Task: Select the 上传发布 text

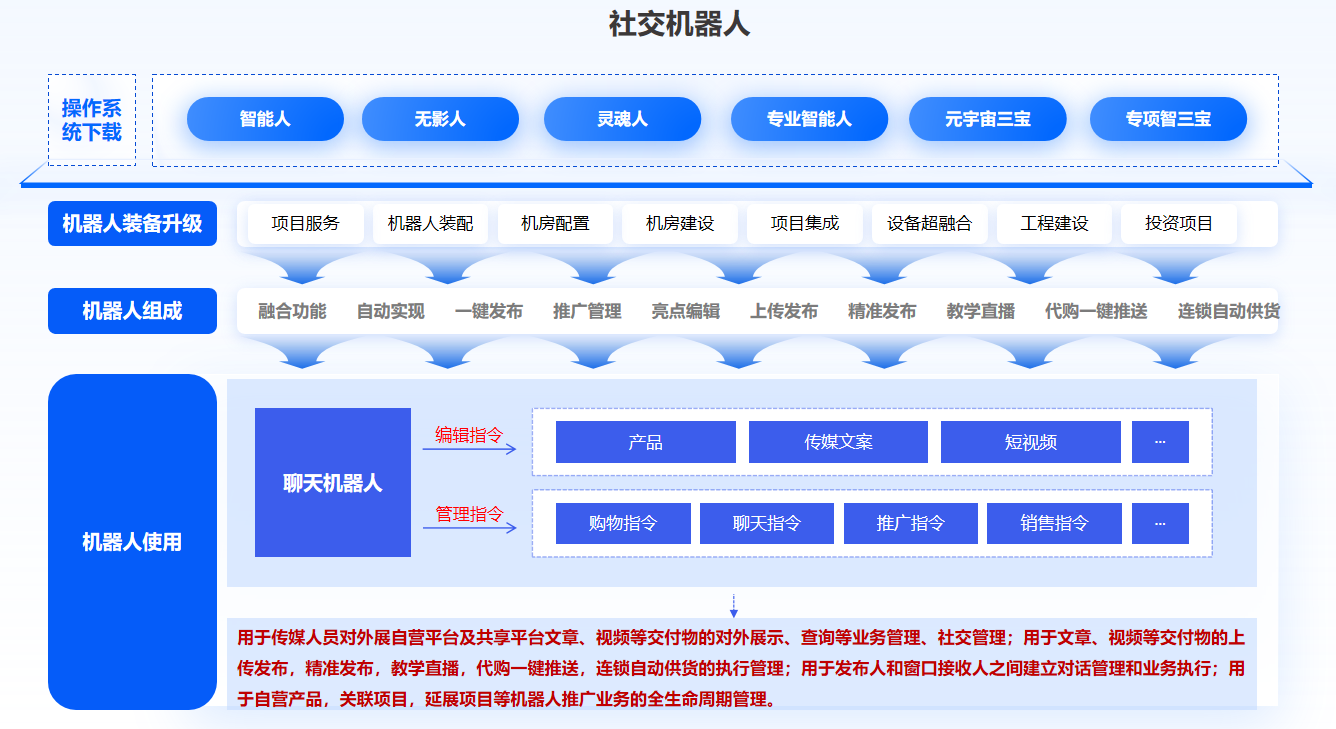Action: click(784, 311)
